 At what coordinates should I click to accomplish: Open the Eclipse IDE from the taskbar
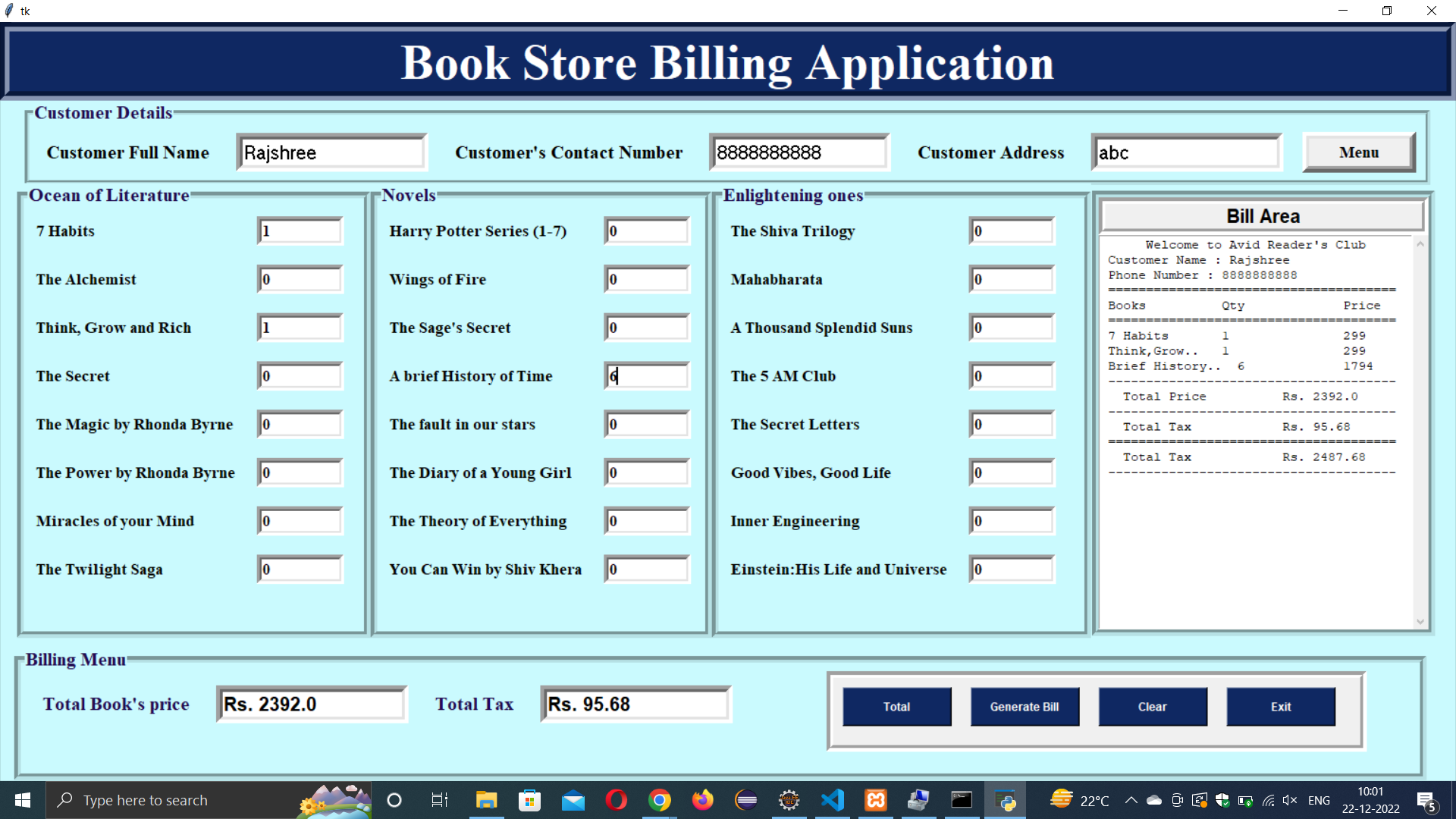pyautogui.click(x=746, y=800)
